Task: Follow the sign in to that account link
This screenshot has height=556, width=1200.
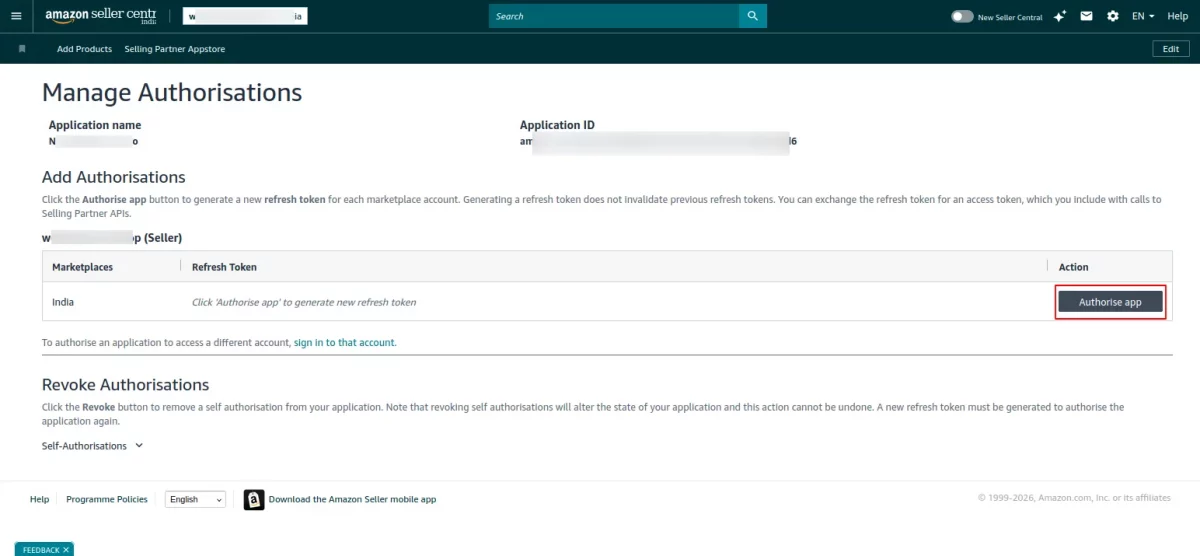Action: (344, 342)
